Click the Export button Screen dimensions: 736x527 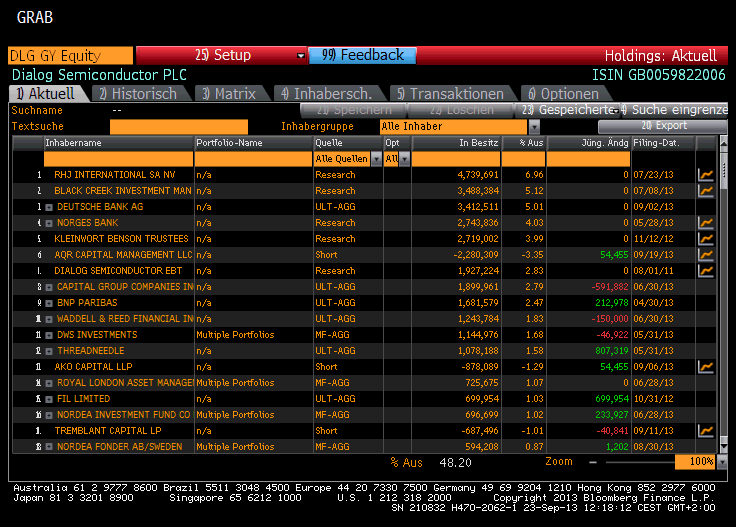[x=663, y=126]
